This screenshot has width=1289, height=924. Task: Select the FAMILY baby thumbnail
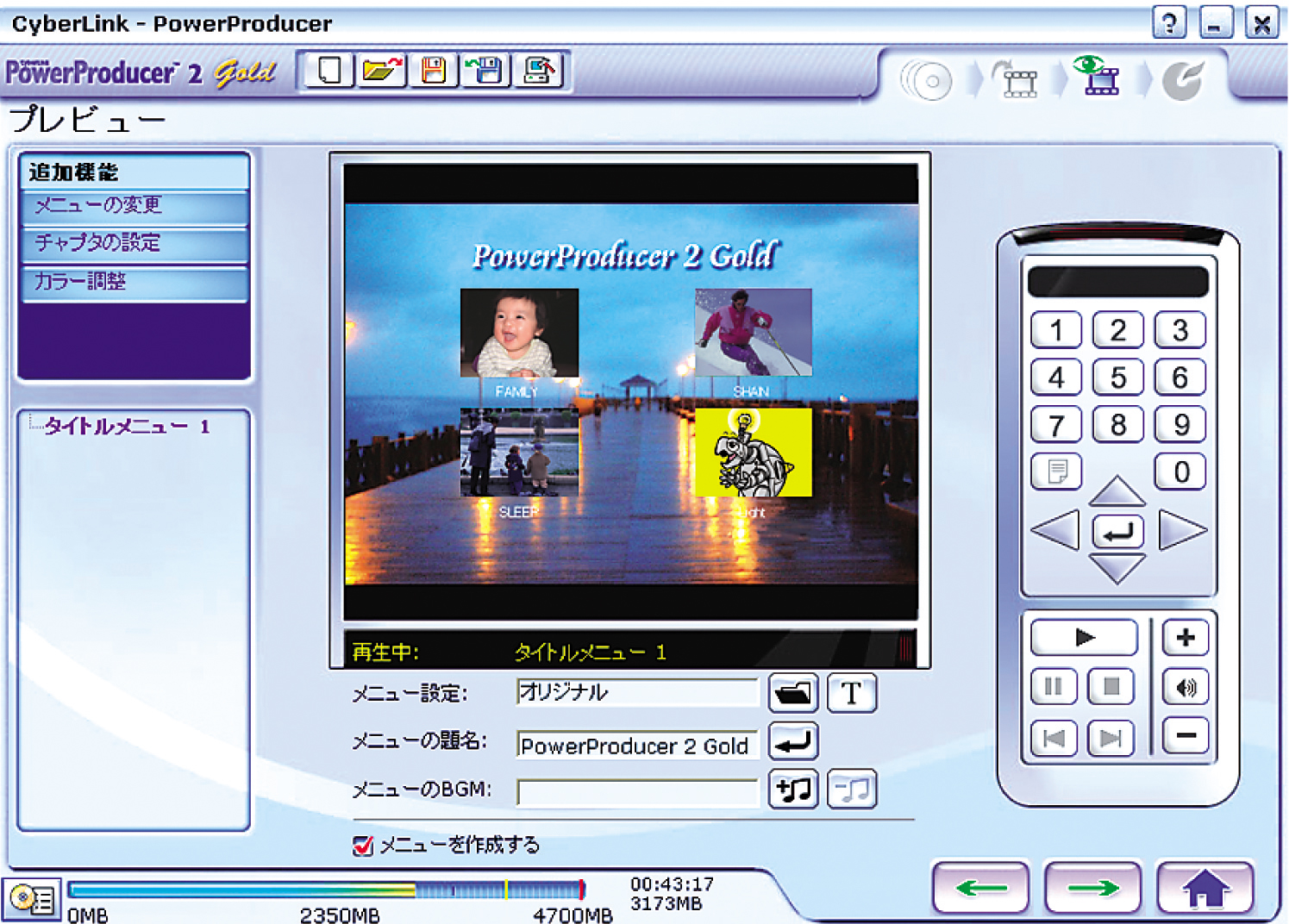coord(519,333)
